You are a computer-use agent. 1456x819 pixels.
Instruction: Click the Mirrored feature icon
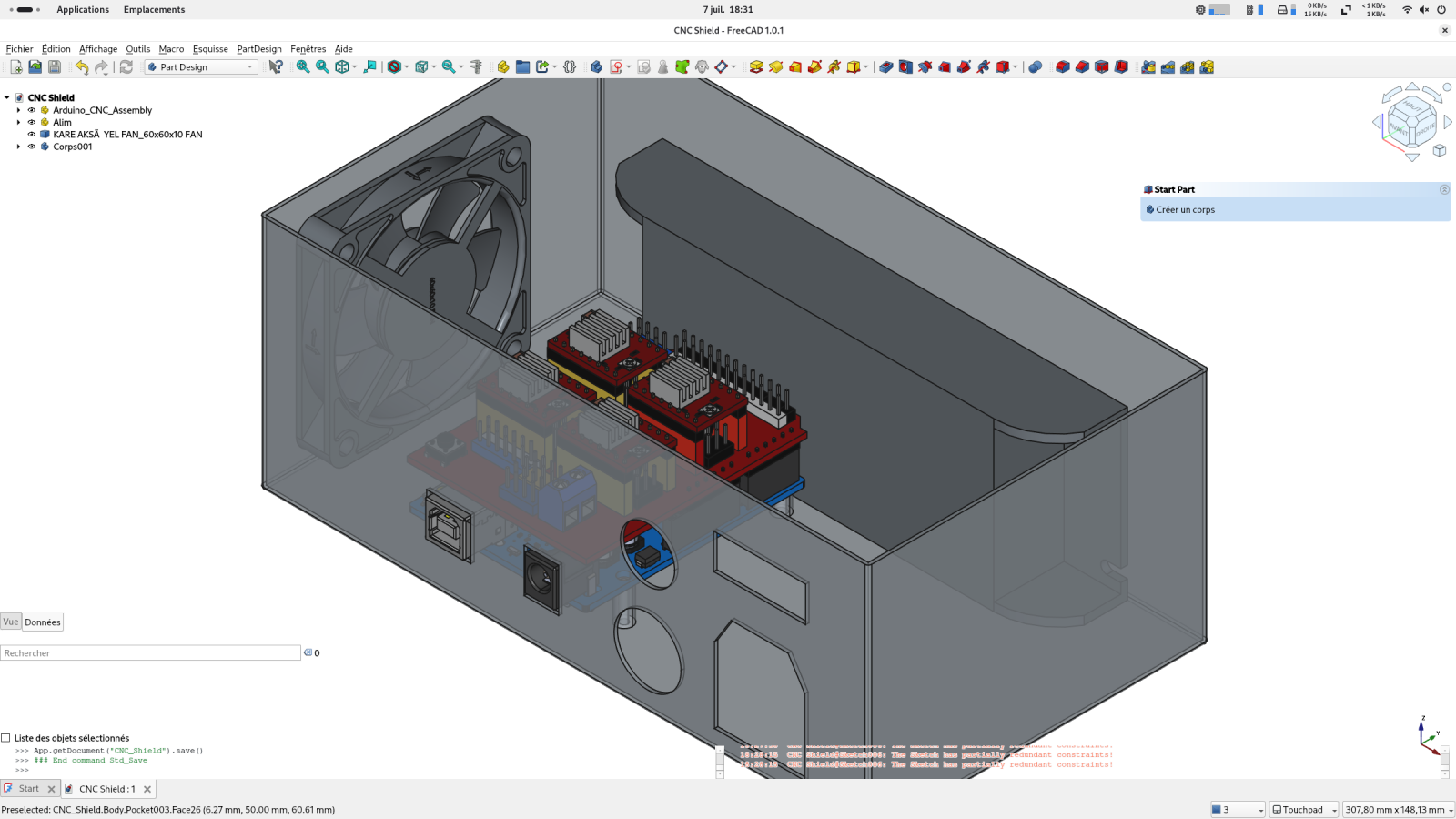1148,66
